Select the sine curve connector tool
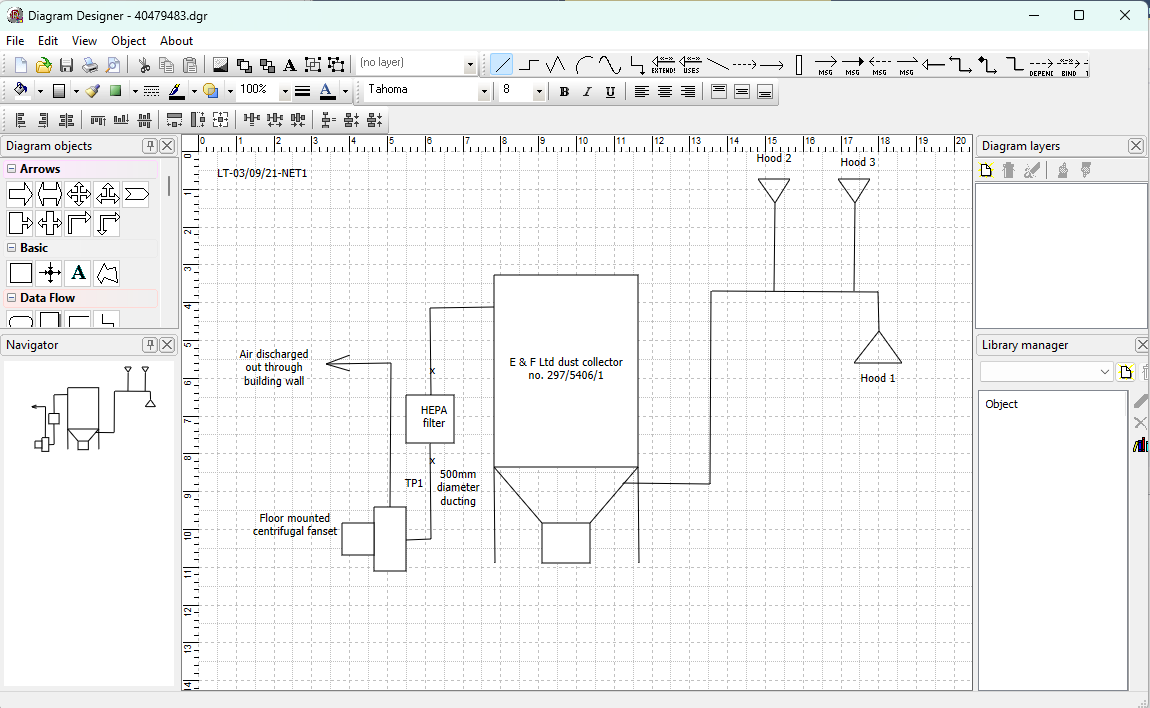The width and height of the screenshot is (1150, 708). pos(610,65)
